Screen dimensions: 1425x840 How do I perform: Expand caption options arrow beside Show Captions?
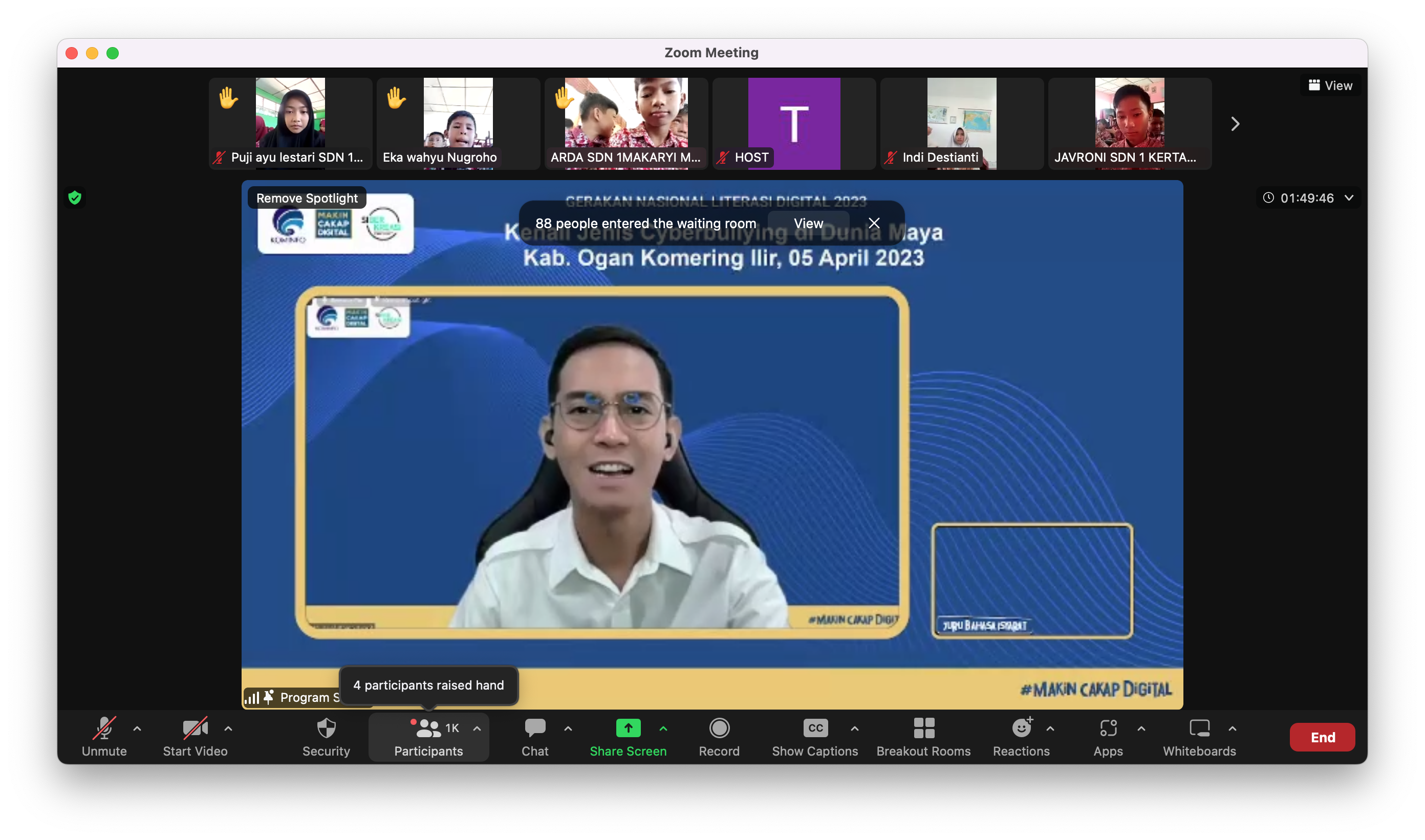(855, 728)
